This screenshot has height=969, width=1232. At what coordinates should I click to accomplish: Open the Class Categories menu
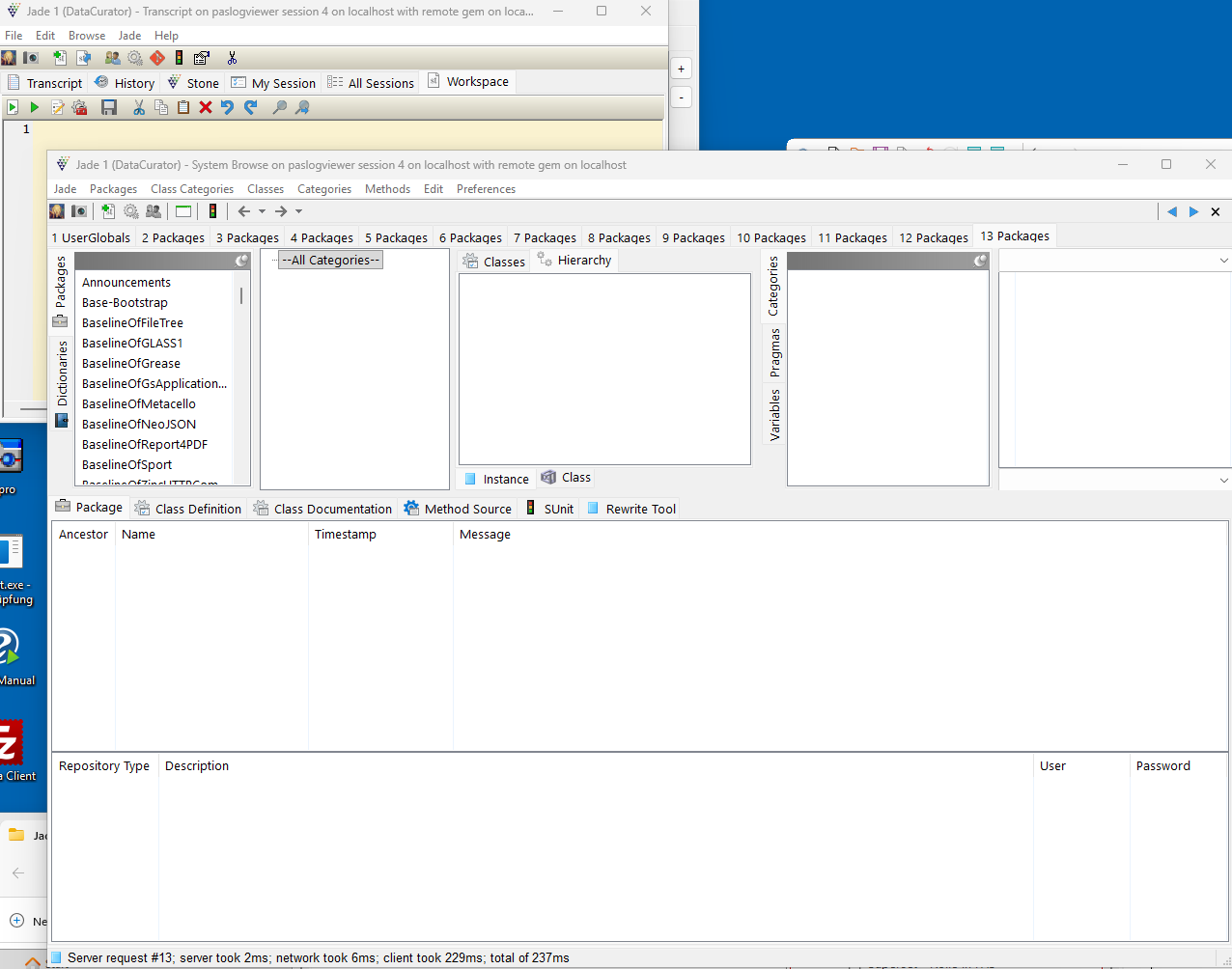191,189
